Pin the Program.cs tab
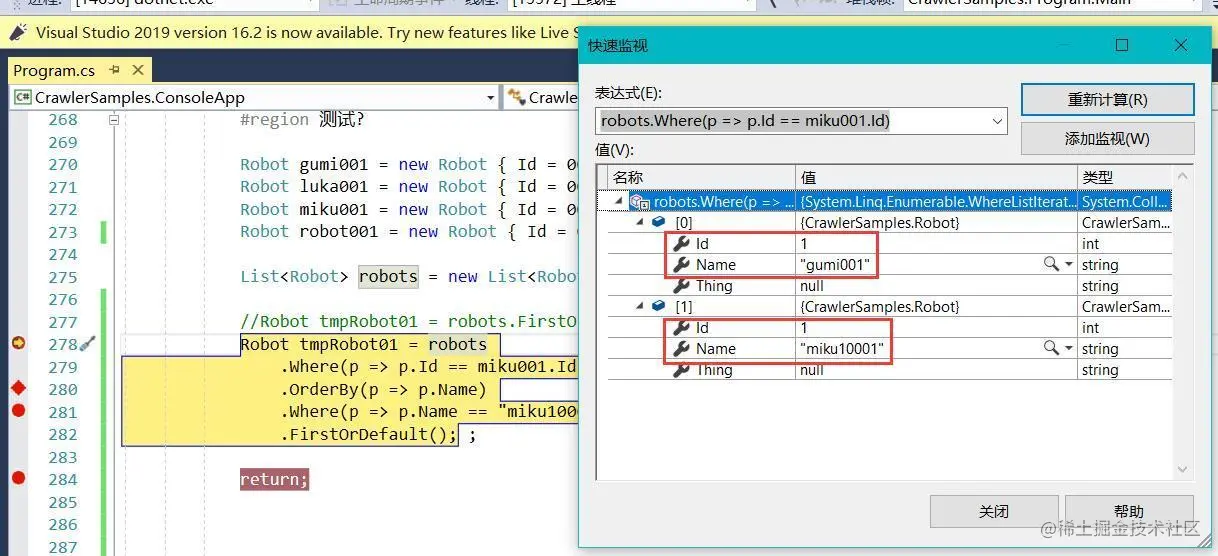This screenshot has height=556, width=1218. tap(114, 70)
